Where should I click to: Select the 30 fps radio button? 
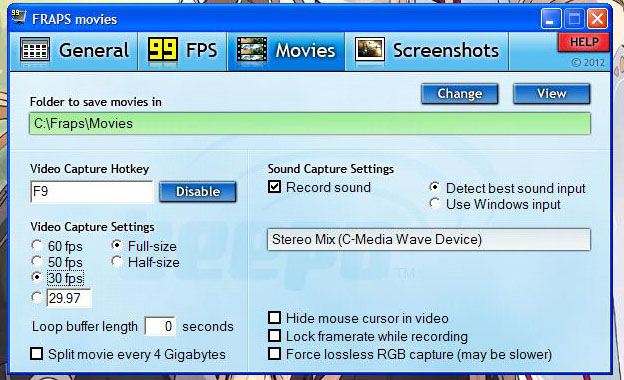[x=37, y=277]
